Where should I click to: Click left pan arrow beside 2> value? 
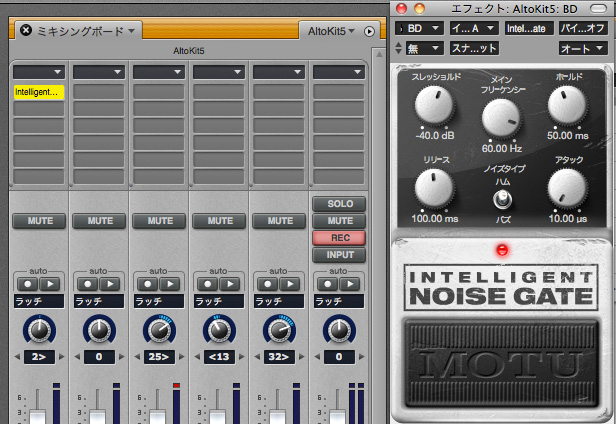tap(17, 357)
